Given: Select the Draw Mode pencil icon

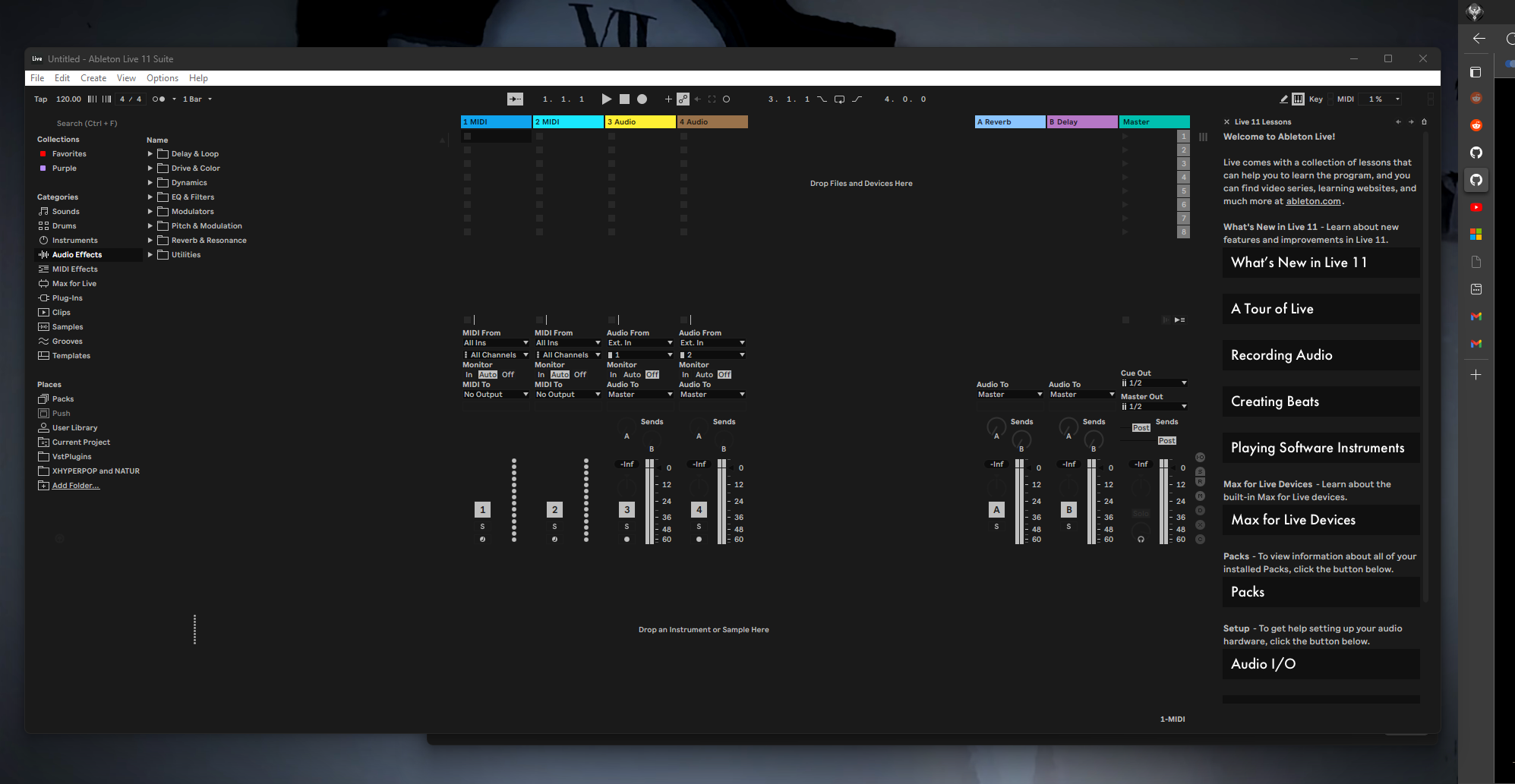Looking at the screenshot, I should (x=1284, y=99).
